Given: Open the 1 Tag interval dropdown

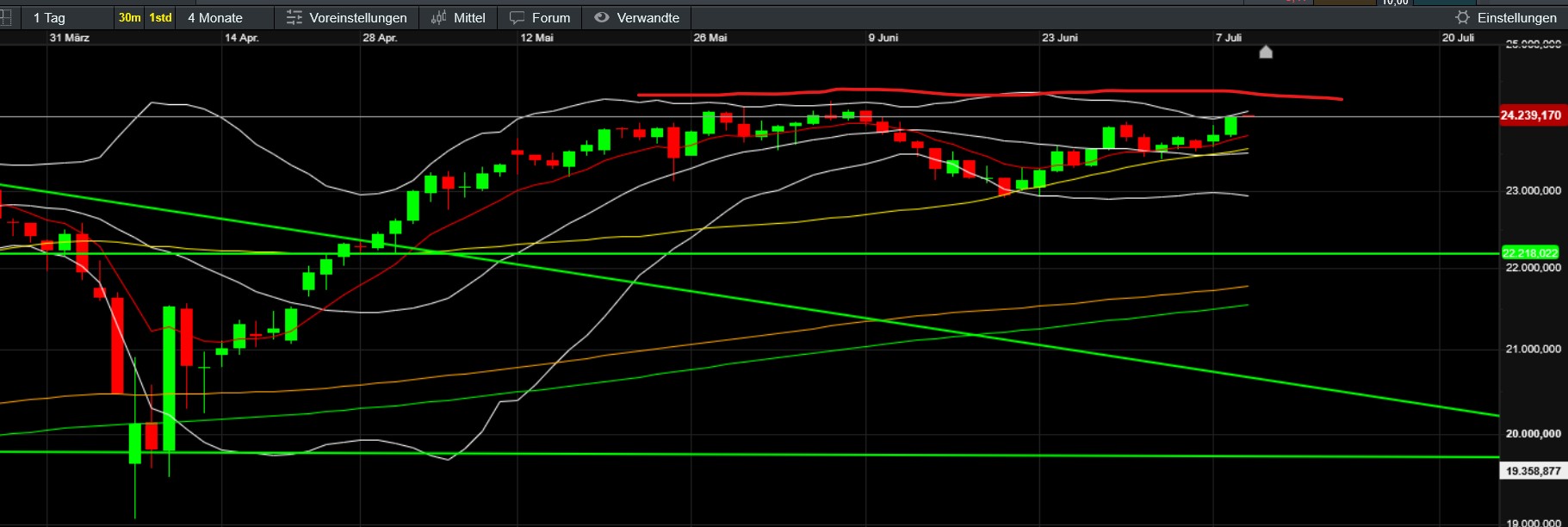Looking at the screenshot, I should point(49,17).
